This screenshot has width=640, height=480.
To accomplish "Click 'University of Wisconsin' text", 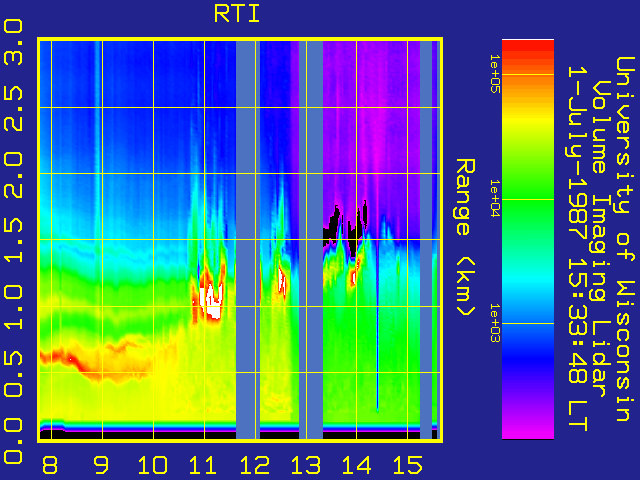I will click(x=624, y=239).
